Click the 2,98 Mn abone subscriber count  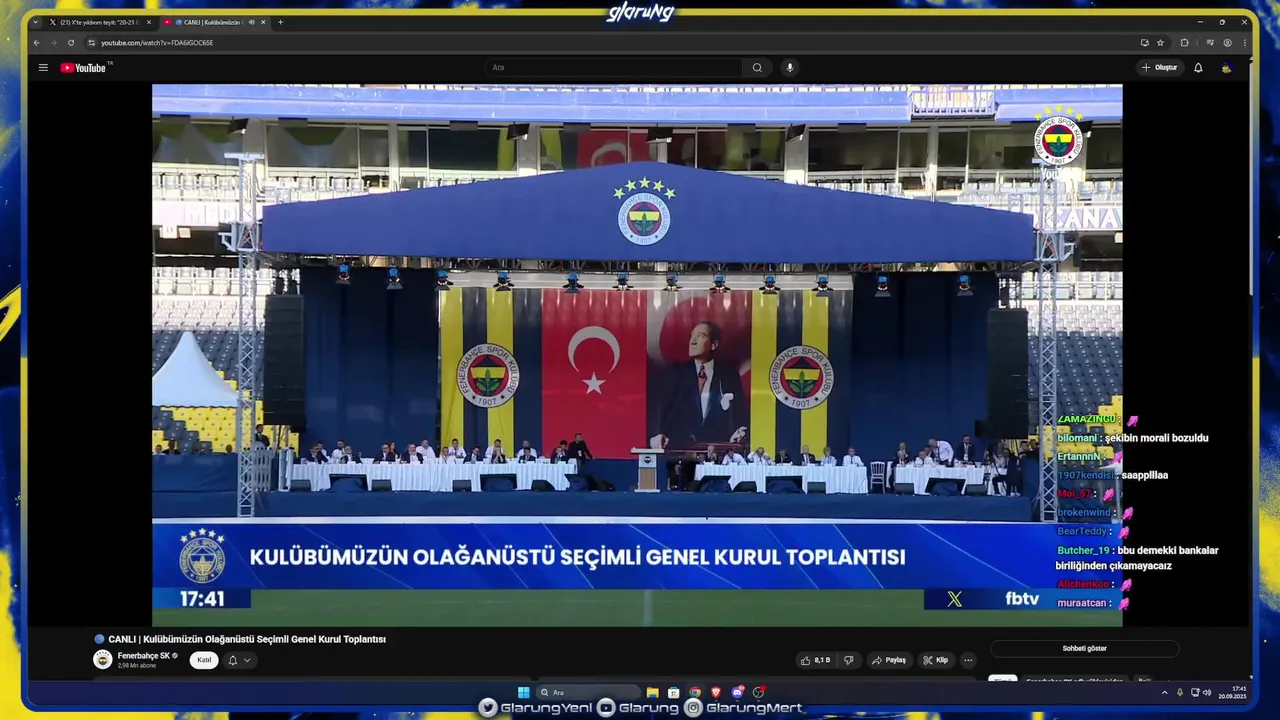point(137,665)
